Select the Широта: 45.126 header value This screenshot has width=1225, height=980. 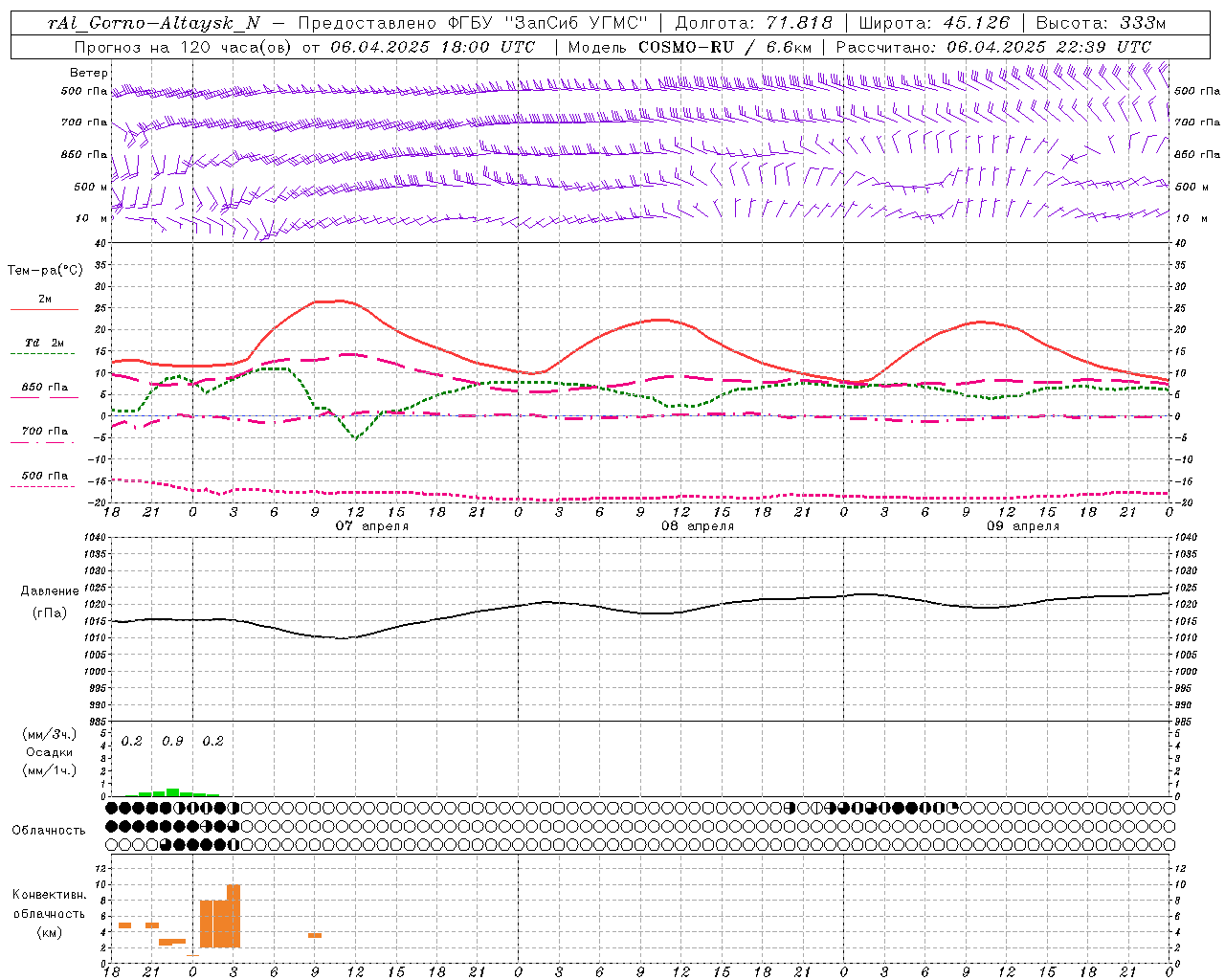tap(934, 23)
